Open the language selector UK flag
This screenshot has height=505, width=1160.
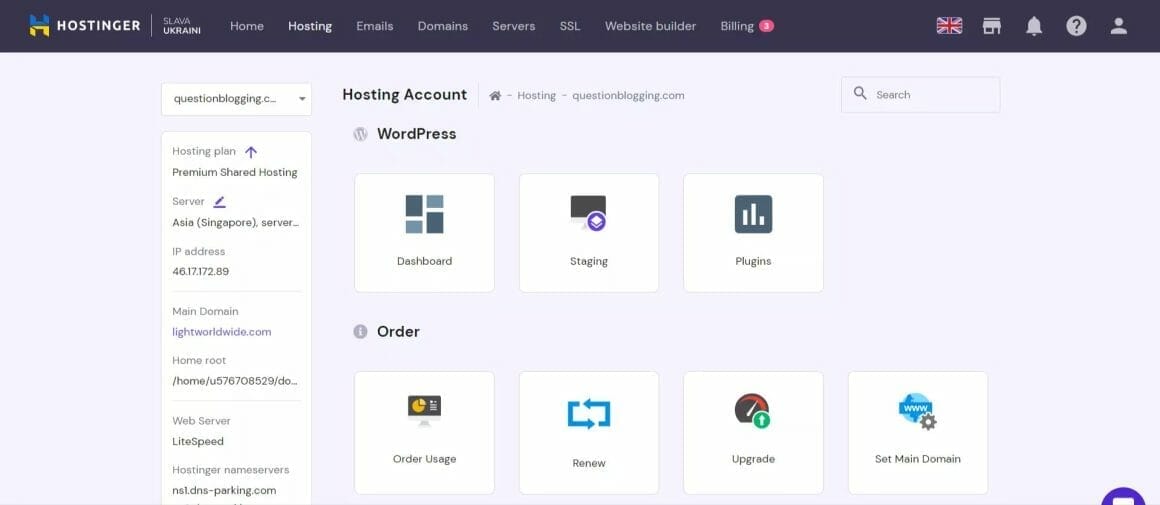pos(949,26)
